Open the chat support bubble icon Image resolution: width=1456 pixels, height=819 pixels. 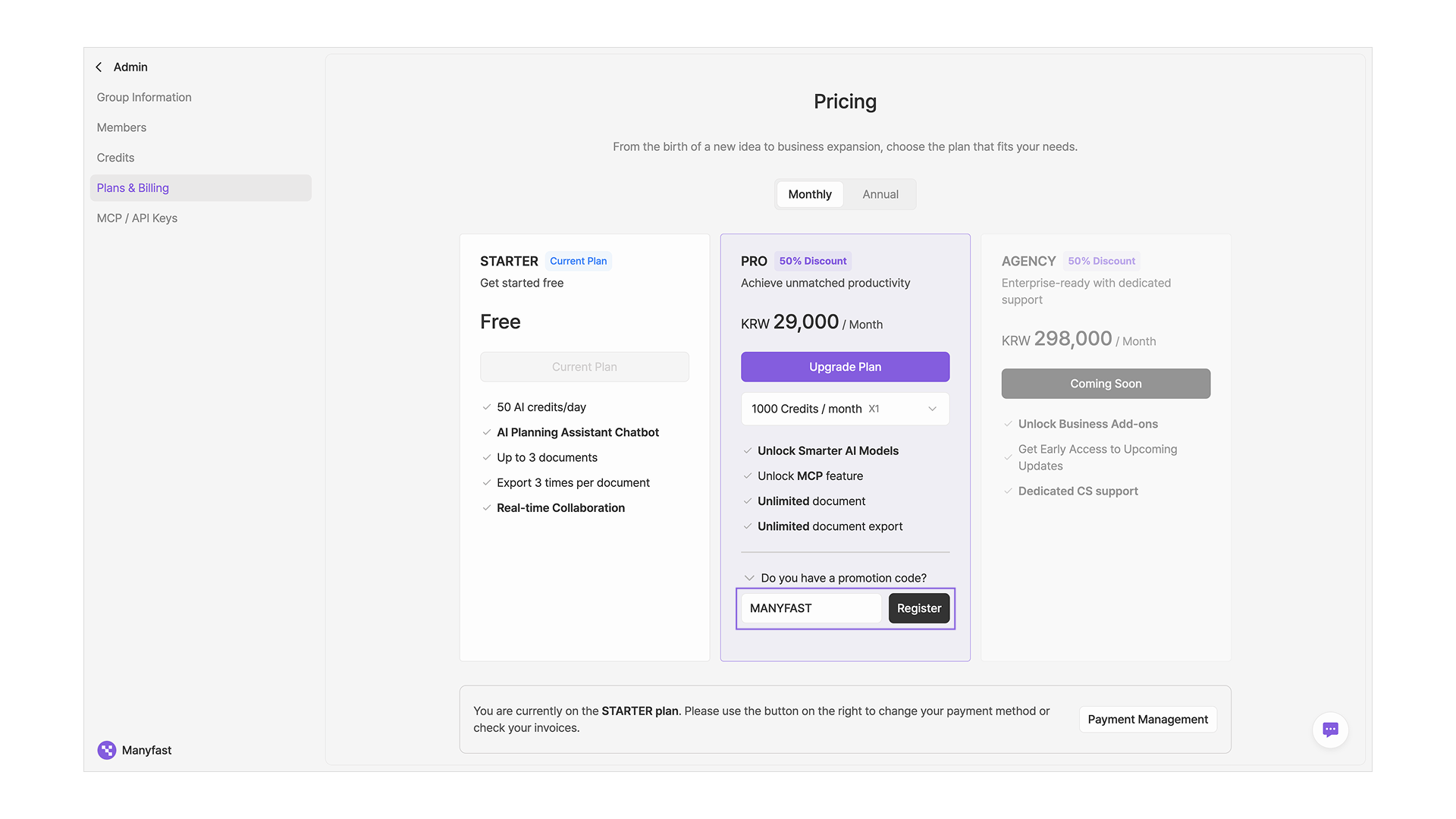(1330, 730)
